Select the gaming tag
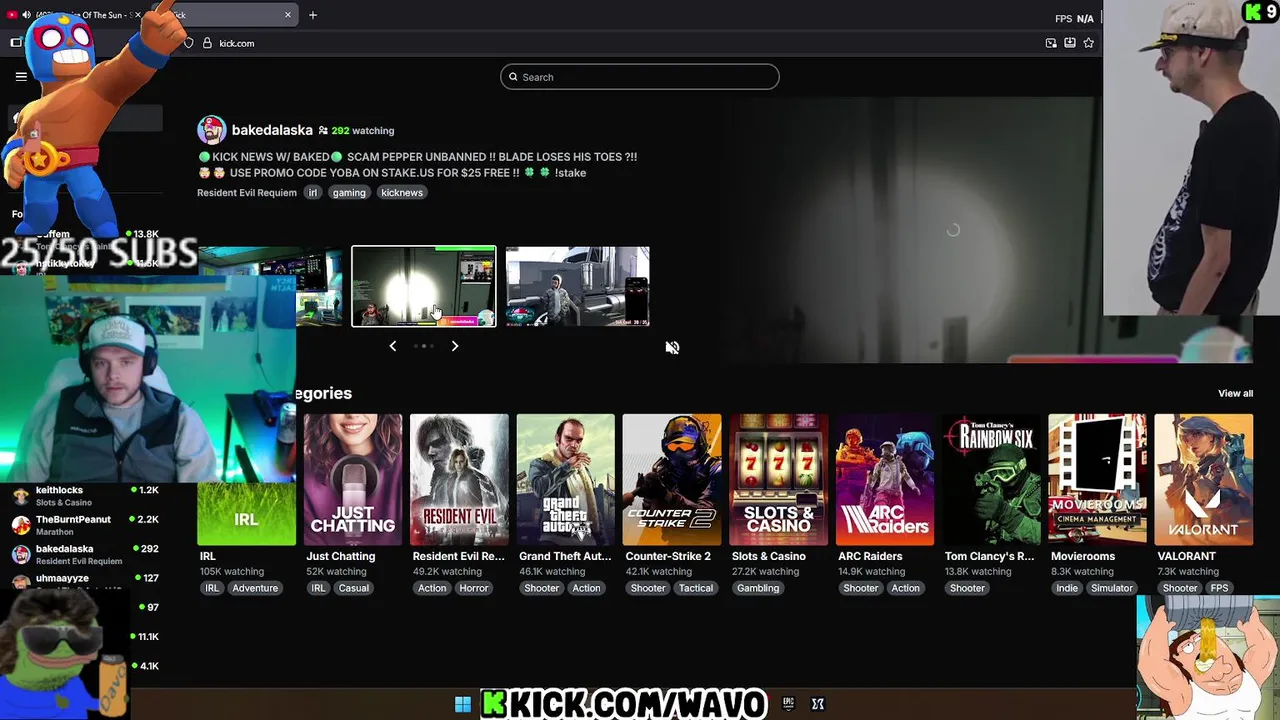The width and height of the screenshot is (1280, 720). (x=349, y=193)
